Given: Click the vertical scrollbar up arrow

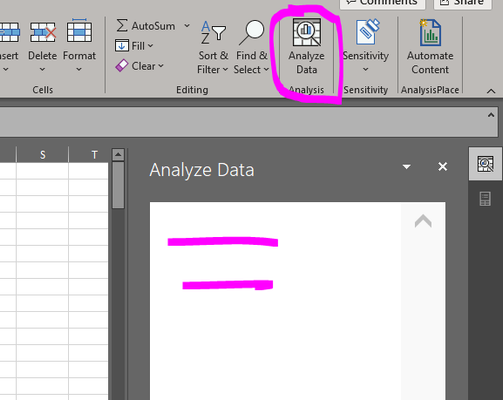Looking at the screenshot, I should tap(118, 155).
